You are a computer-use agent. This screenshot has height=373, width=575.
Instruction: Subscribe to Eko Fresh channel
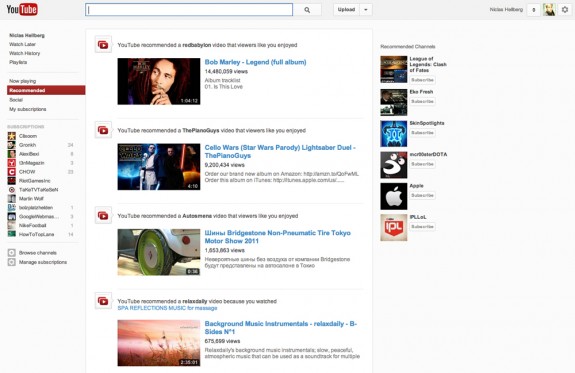(x=422, y=101)
